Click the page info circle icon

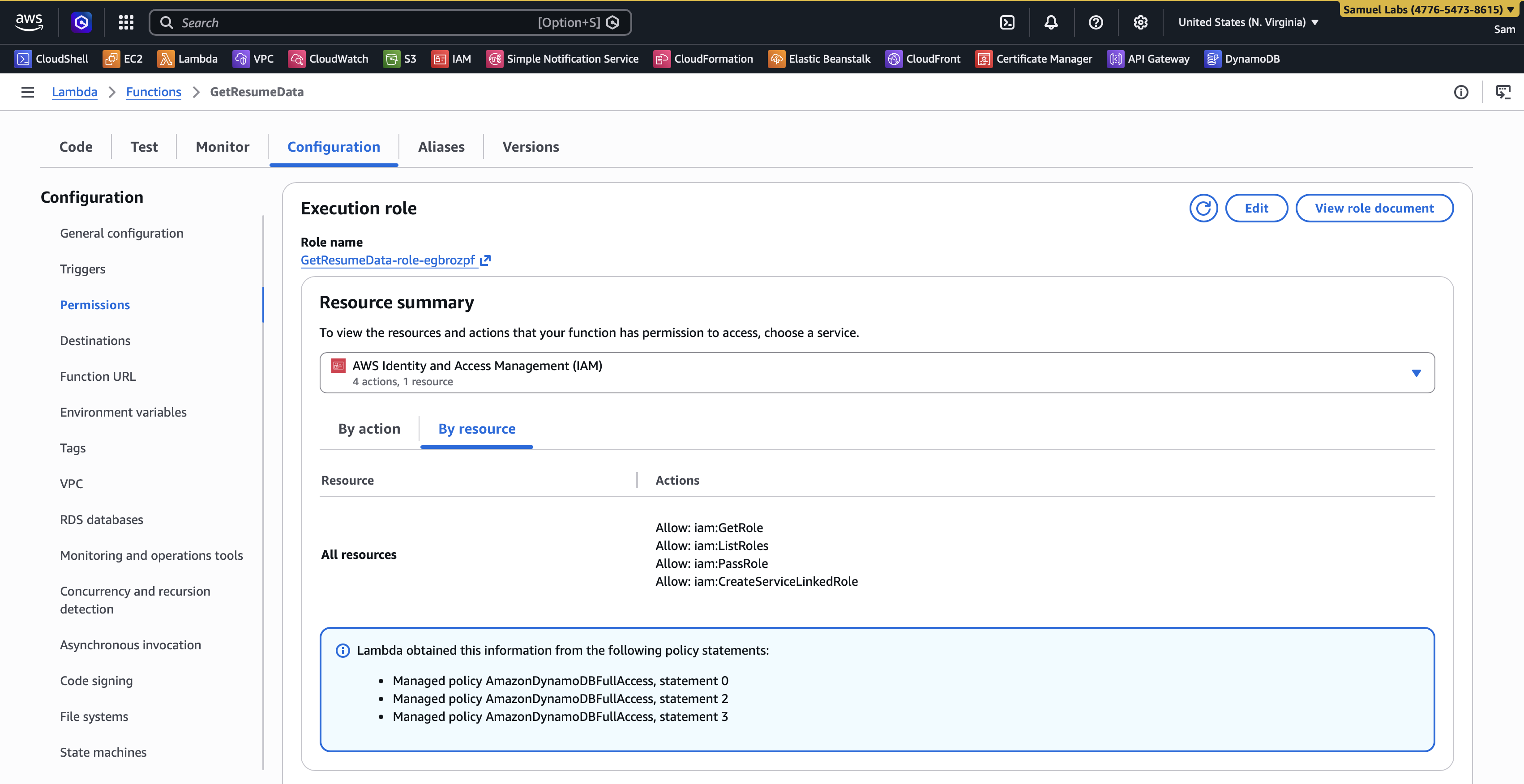coord(1461,92)
